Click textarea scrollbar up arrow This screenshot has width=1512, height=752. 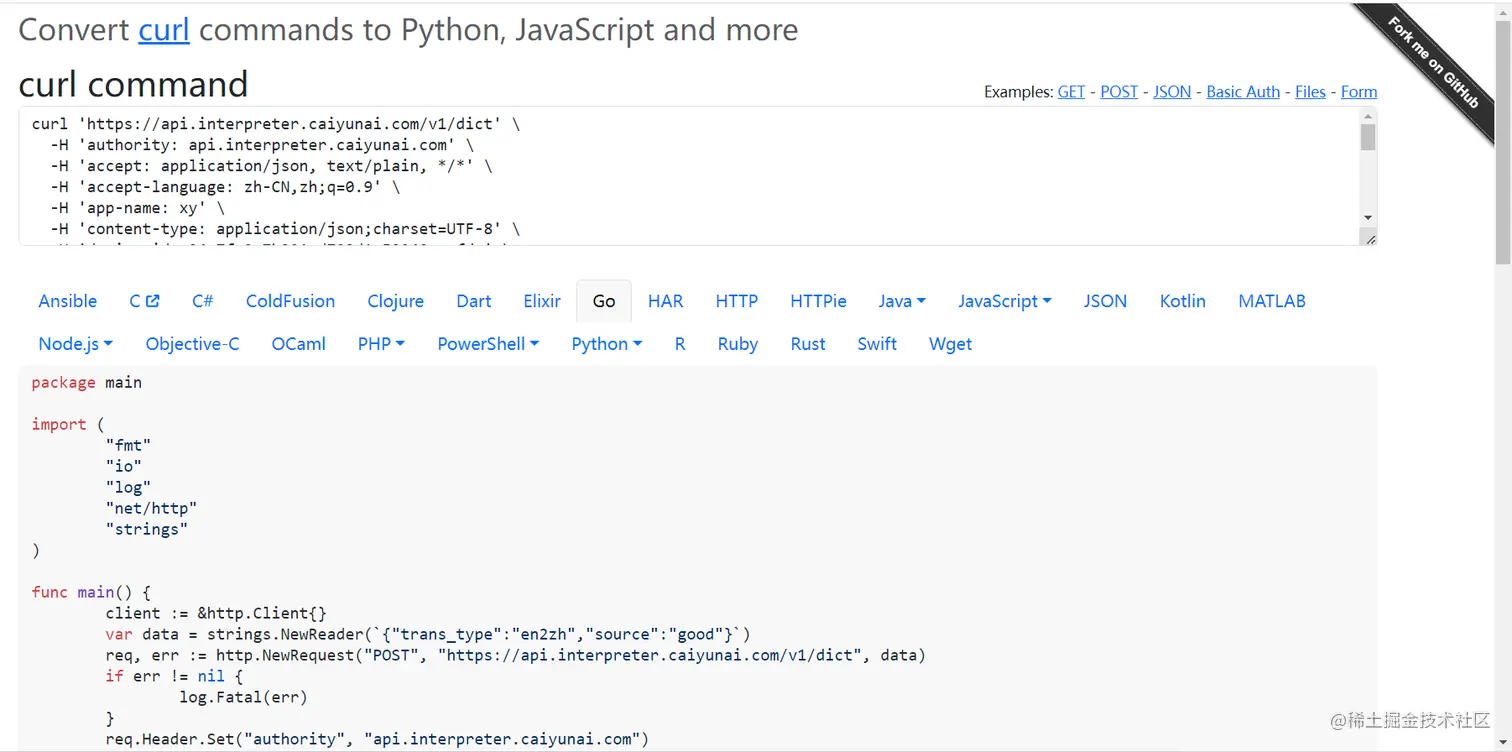[1368, 116]
